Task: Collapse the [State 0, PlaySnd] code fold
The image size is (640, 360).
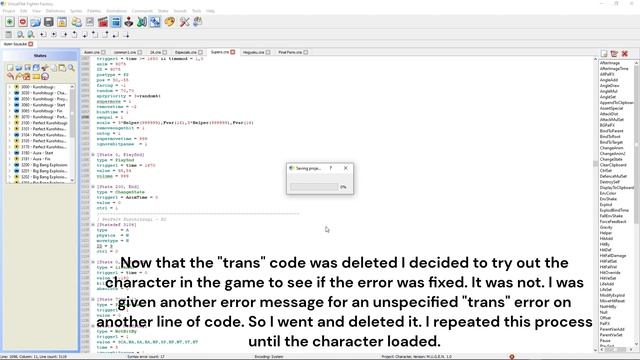Action: [93, 155]
